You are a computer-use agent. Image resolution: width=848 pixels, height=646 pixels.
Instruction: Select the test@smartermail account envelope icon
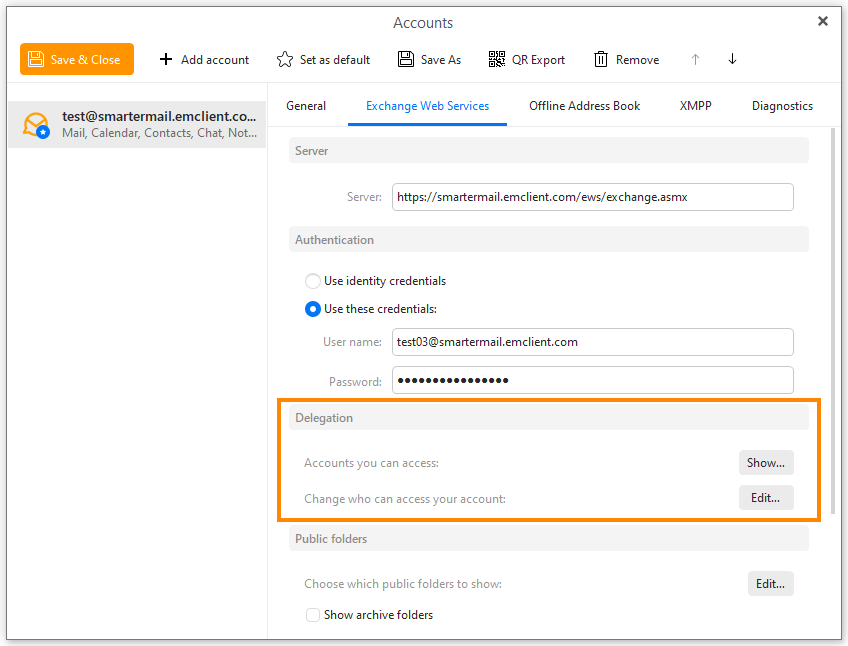tap(36, 124)
